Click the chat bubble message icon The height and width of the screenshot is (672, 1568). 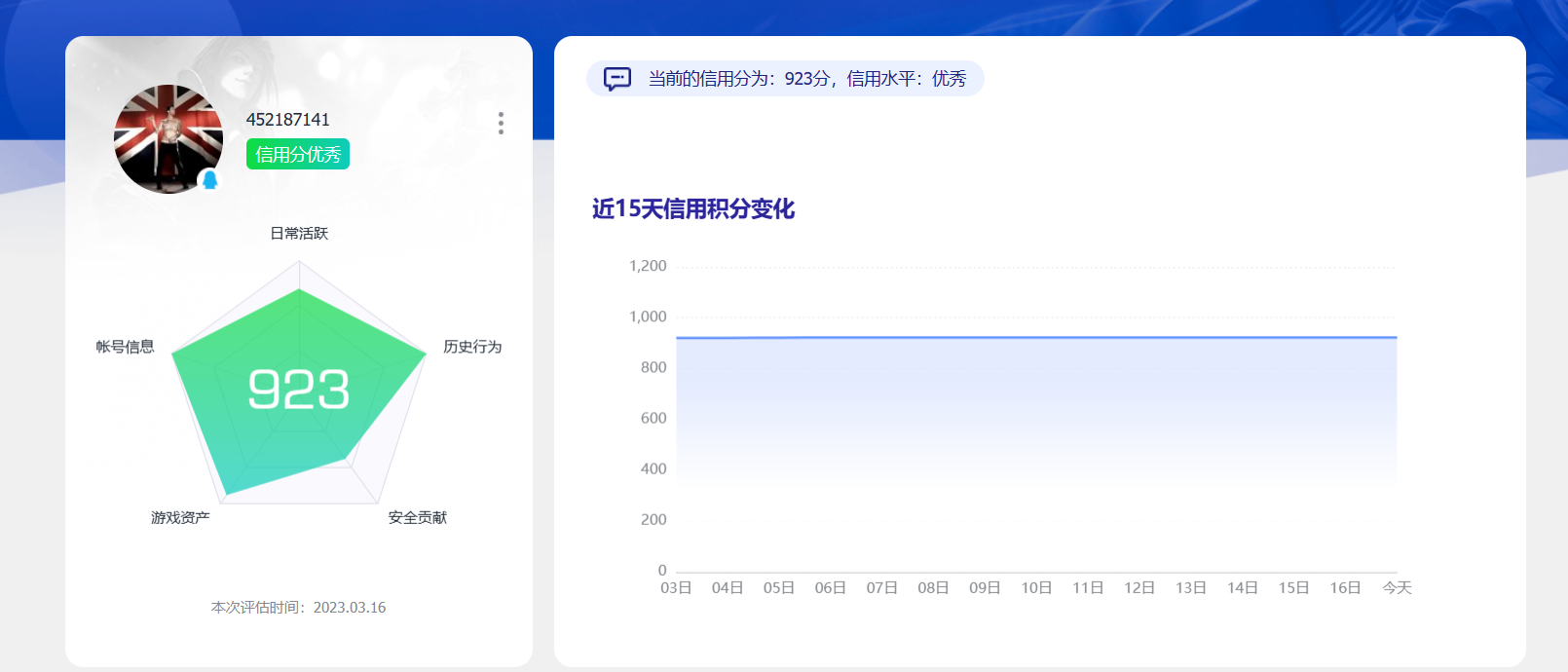click(x=617, y=79)
